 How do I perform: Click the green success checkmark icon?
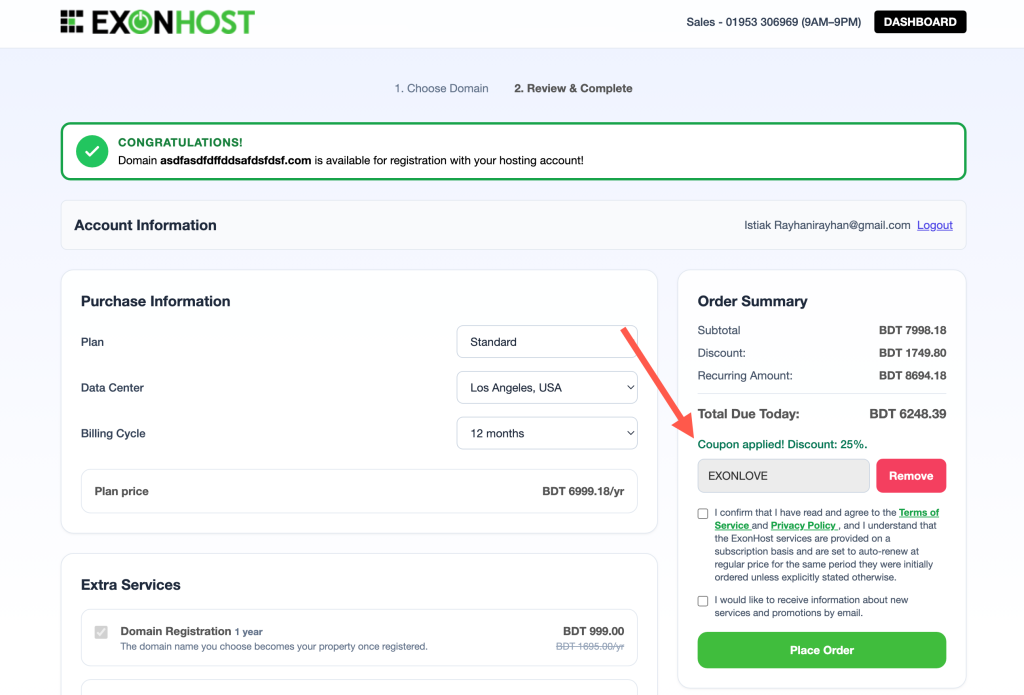[93, 151]
